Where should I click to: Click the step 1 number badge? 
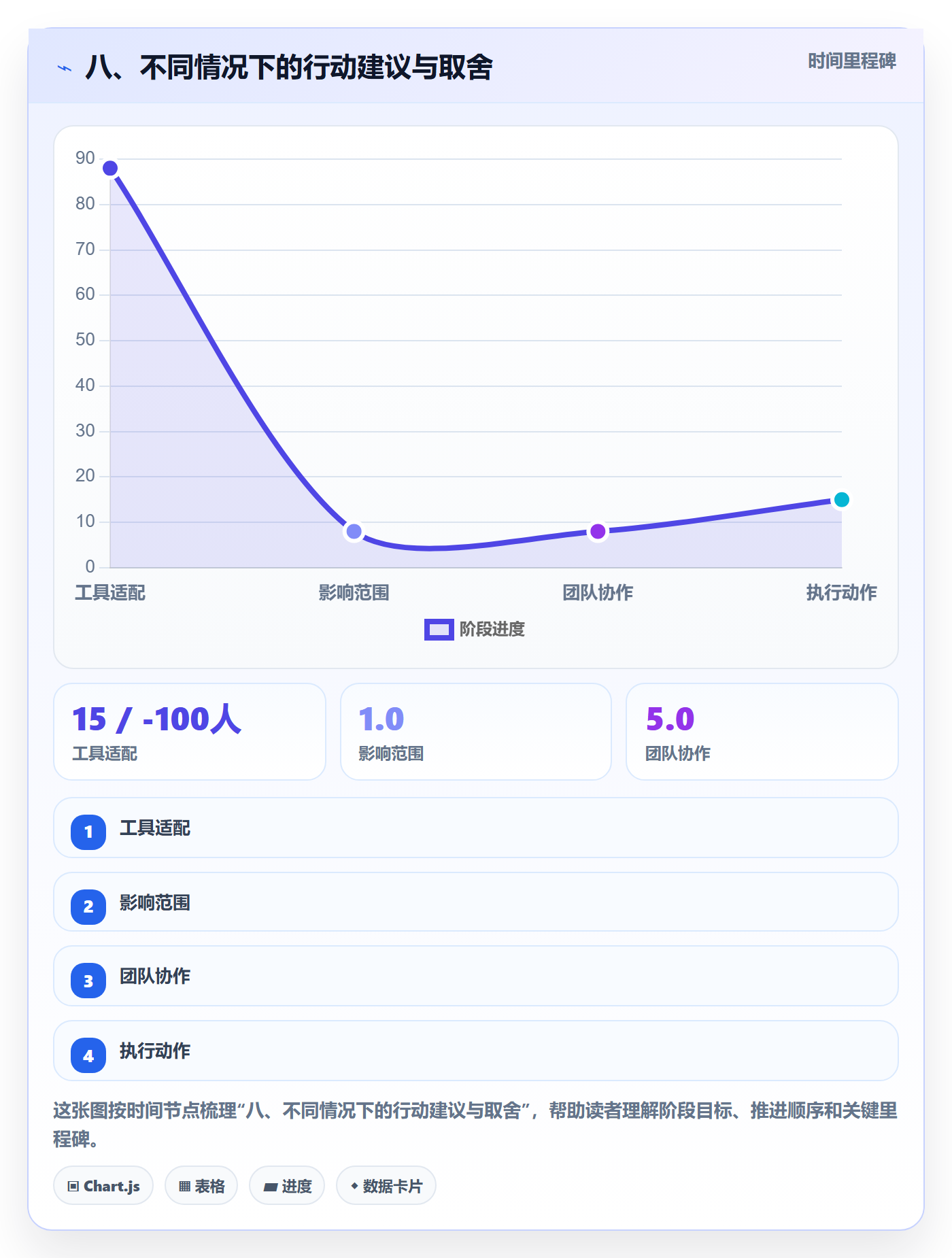point(88,832)
